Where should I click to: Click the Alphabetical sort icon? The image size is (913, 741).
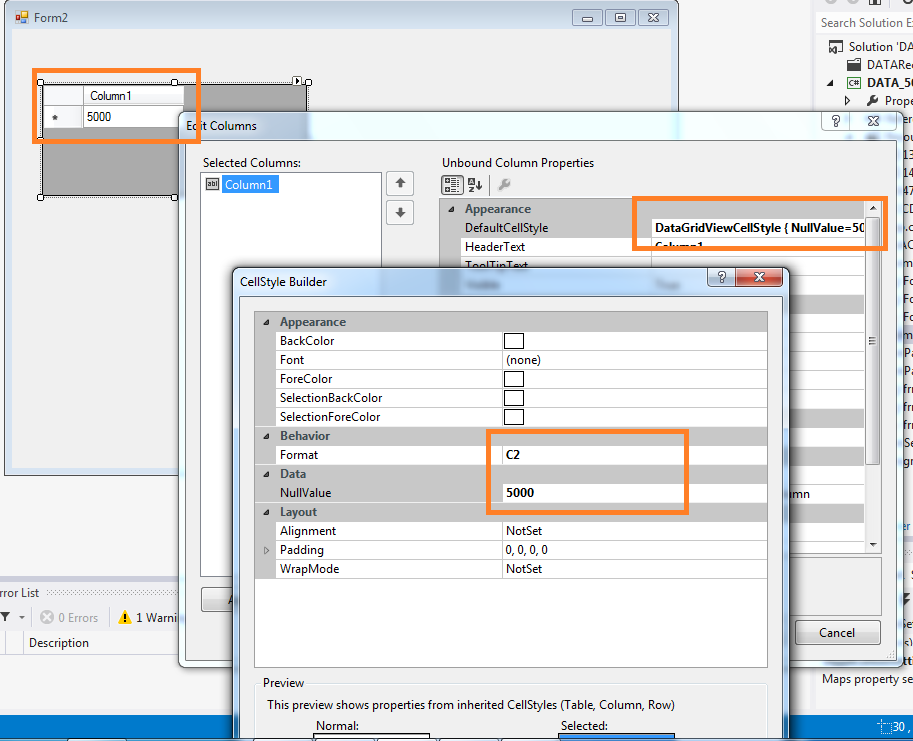click(475, 185)
